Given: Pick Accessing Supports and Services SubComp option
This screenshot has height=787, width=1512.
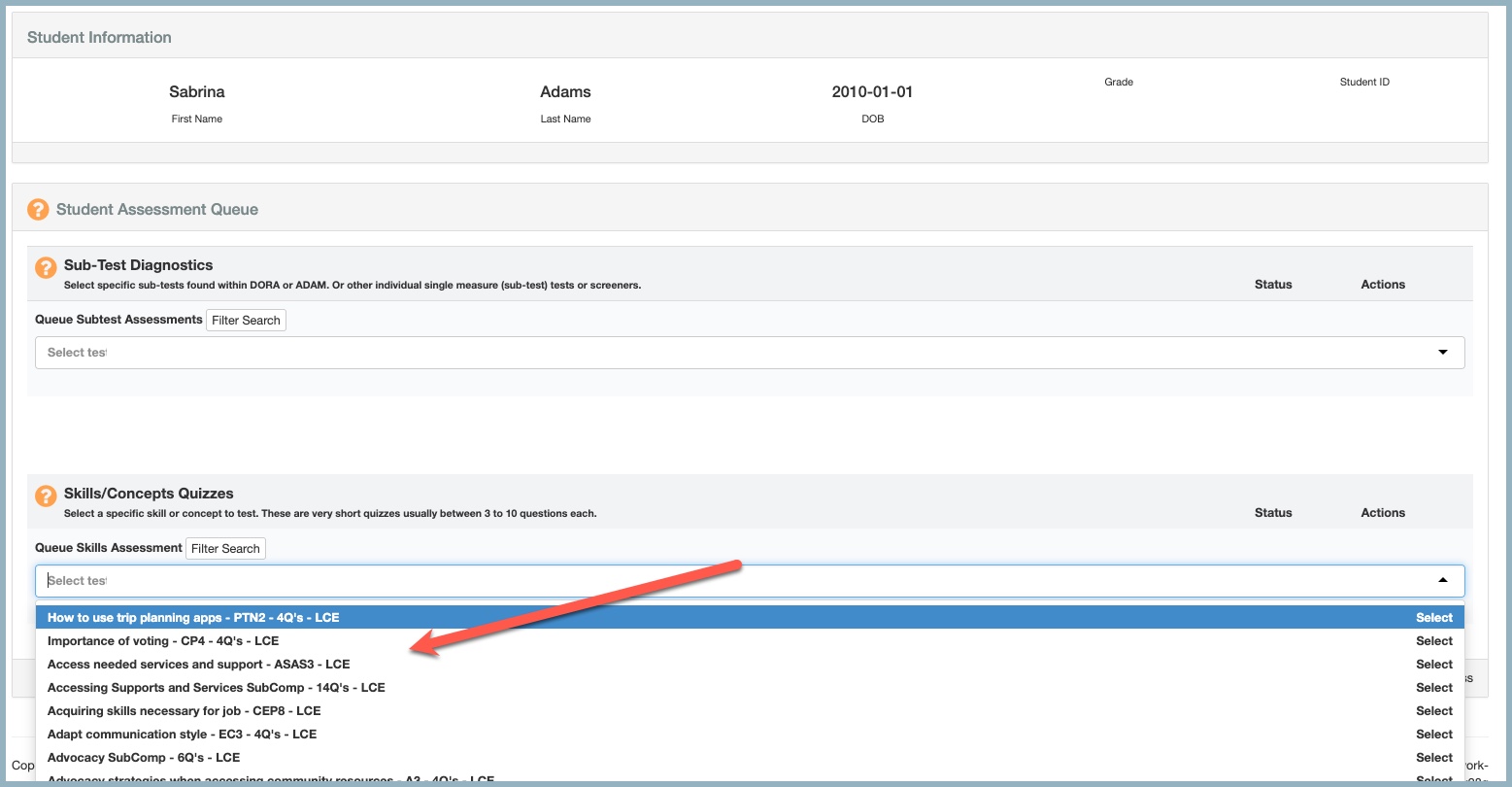Looking at the screenshot, I should [216, 688].
